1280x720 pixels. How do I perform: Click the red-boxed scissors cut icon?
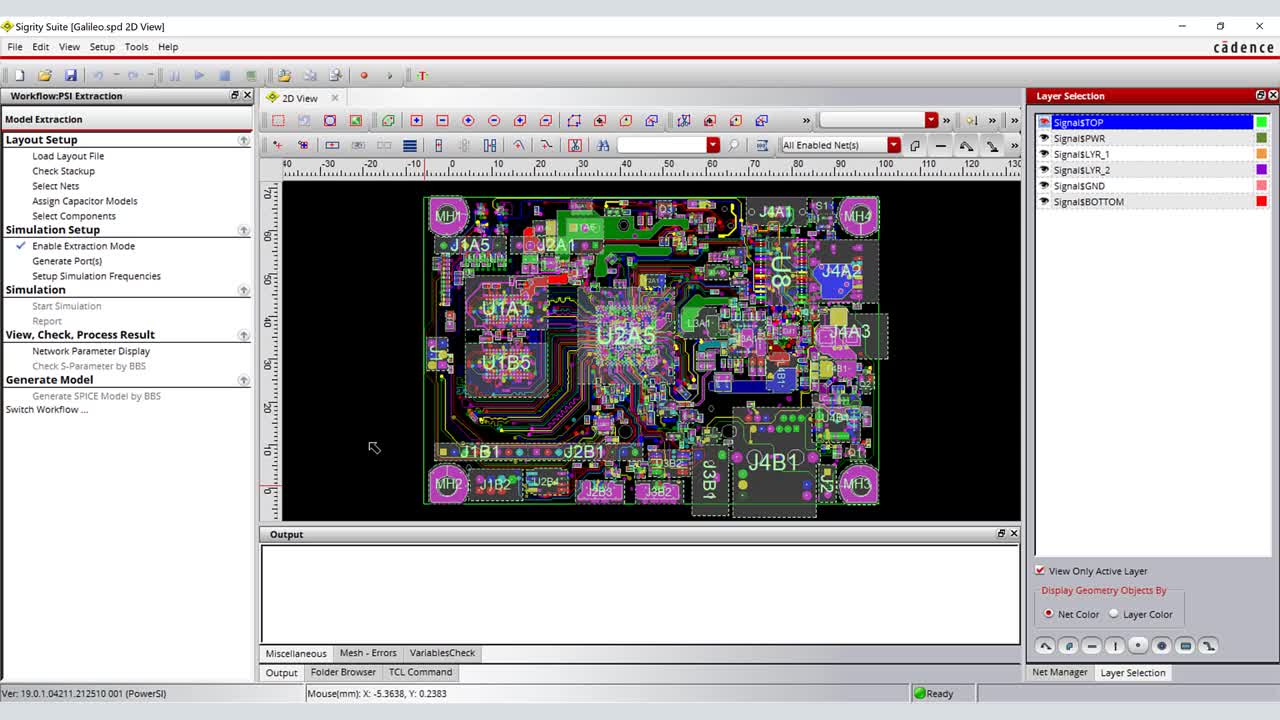click(575, 145)
